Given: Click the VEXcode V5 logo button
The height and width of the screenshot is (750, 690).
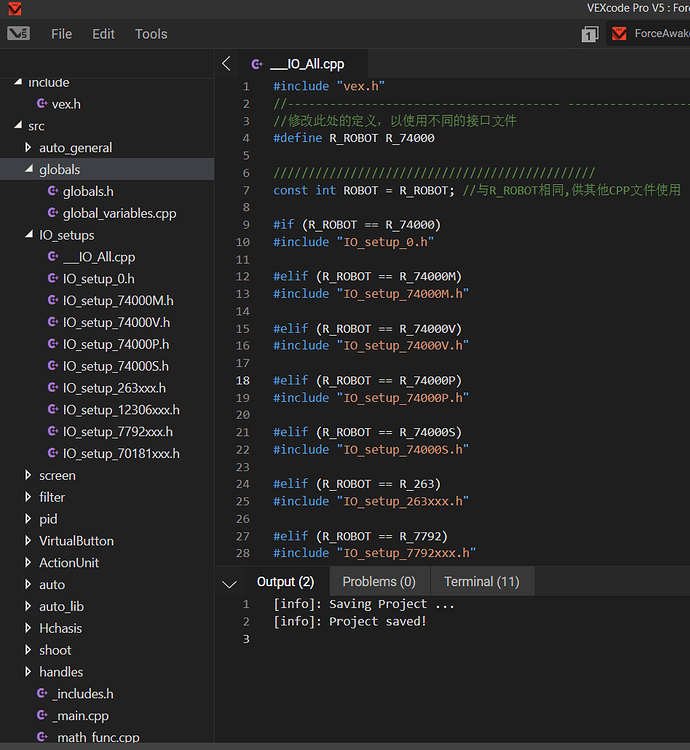Looking at the screenshot, I should [19, 33].
